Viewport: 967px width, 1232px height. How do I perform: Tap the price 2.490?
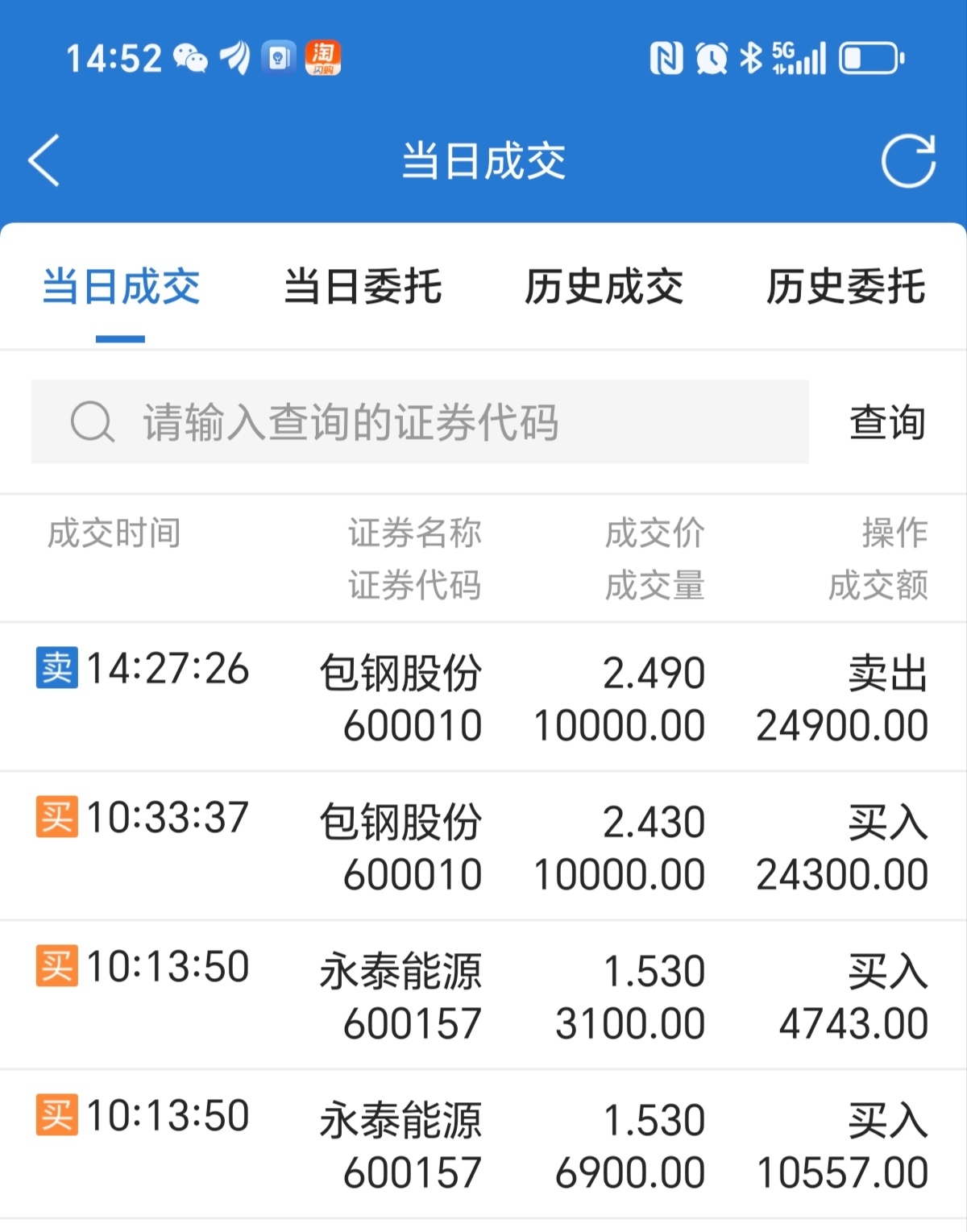click(654, 673)
